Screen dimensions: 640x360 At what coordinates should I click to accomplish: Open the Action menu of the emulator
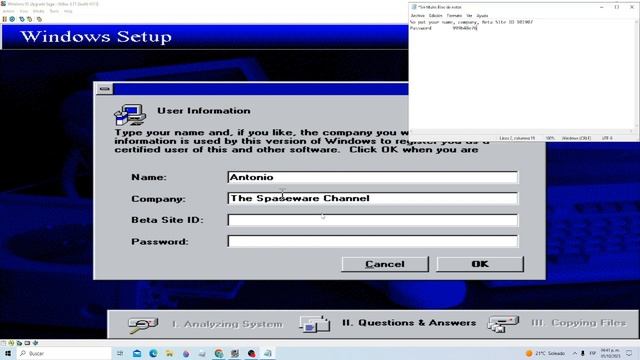coord(8,11)
